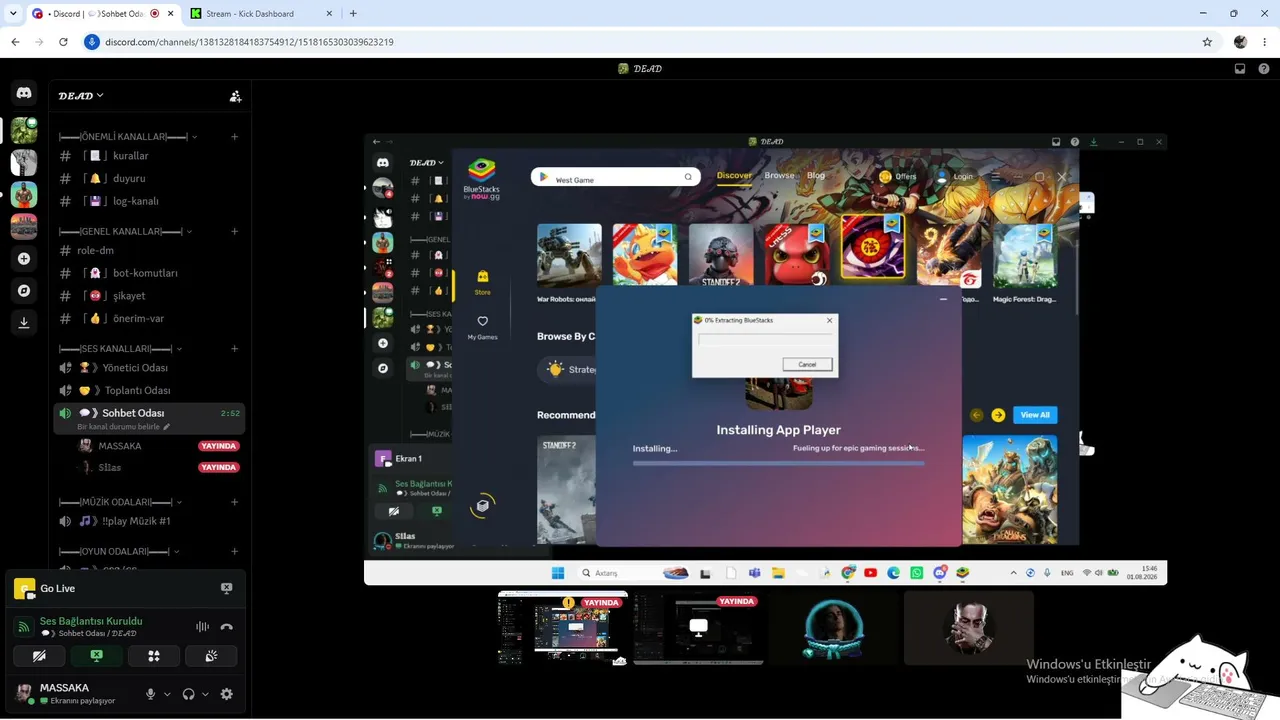The image size is (1280, 720).
Task: Click Add a Server plus icon
Action: click(x=24, y=258)
